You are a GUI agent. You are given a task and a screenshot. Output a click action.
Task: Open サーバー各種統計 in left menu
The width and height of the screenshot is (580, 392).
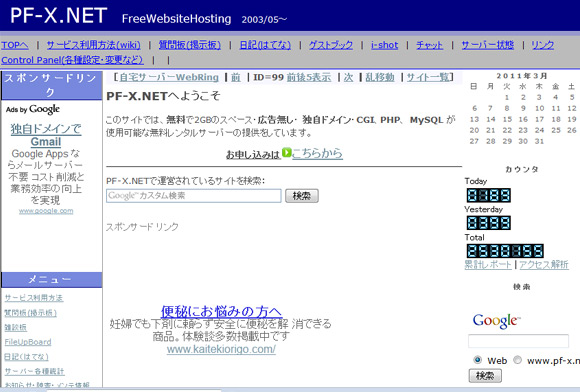coord(34,371)
